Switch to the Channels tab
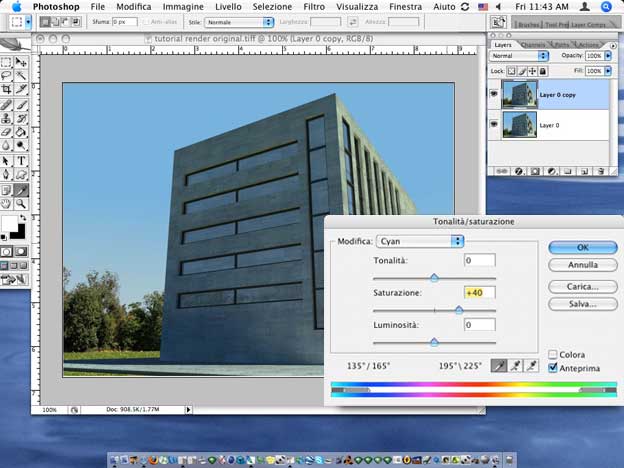Viewport: 624px width, 468px height. point(534,44)
